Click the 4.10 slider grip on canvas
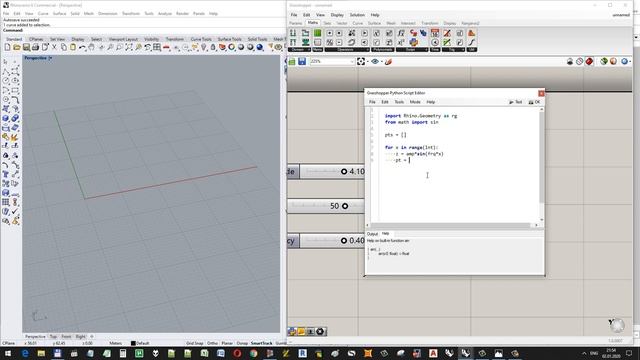 [x=344, y=171]
